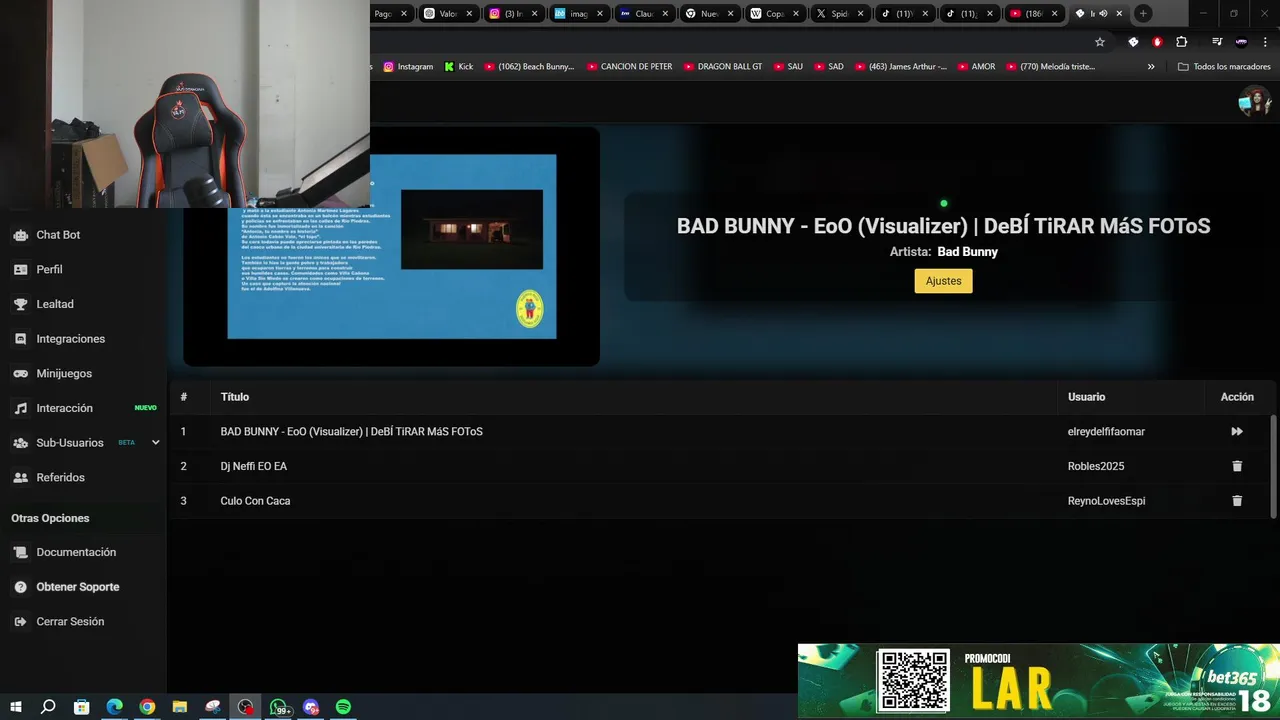The width and height of the screenshot is (1280, 720).
Task: Open Documentación in the sidebar
Action: tap(76, 552)
